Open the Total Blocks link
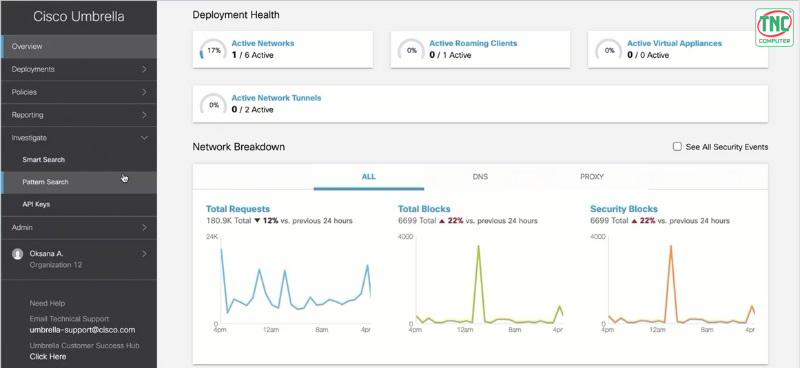Image resolution: width=800 pixels, height=368 pixels. click(424, 209)
